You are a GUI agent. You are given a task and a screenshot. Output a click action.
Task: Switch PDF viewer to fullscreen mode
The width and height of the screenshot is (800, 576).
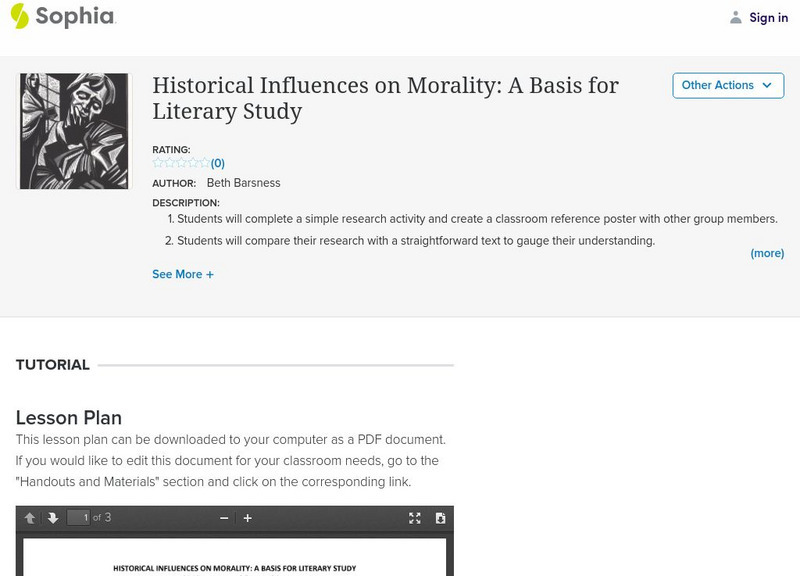(x=415, y=518)
